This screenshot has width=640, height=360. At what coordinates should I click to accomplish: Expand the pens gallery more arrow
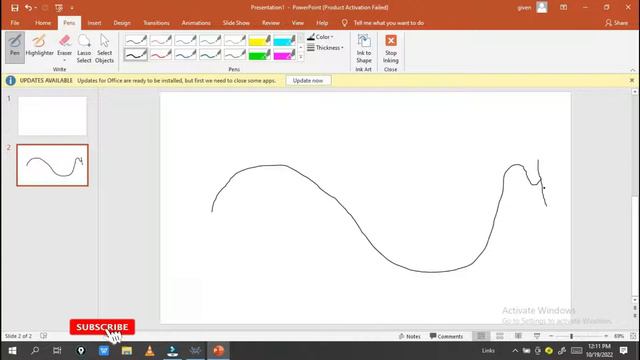[301, 57]
